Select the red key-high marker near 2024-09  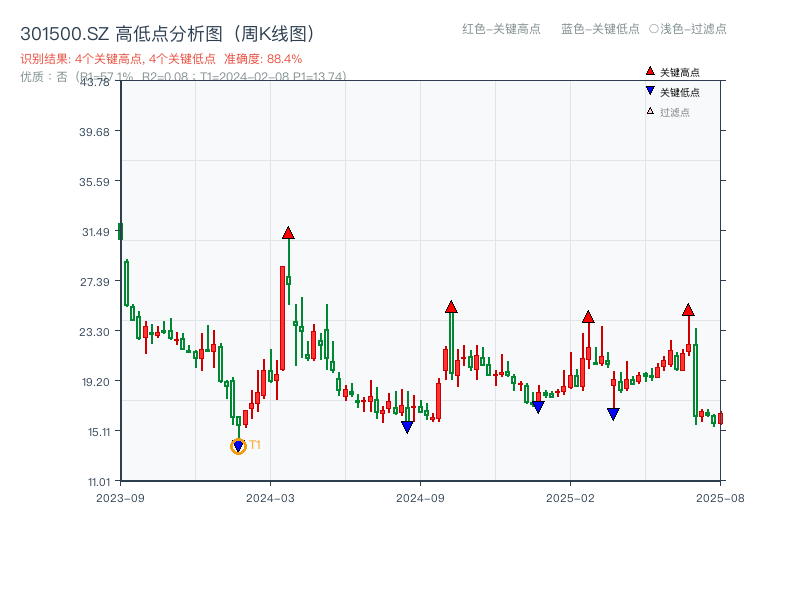click(453, 308)
